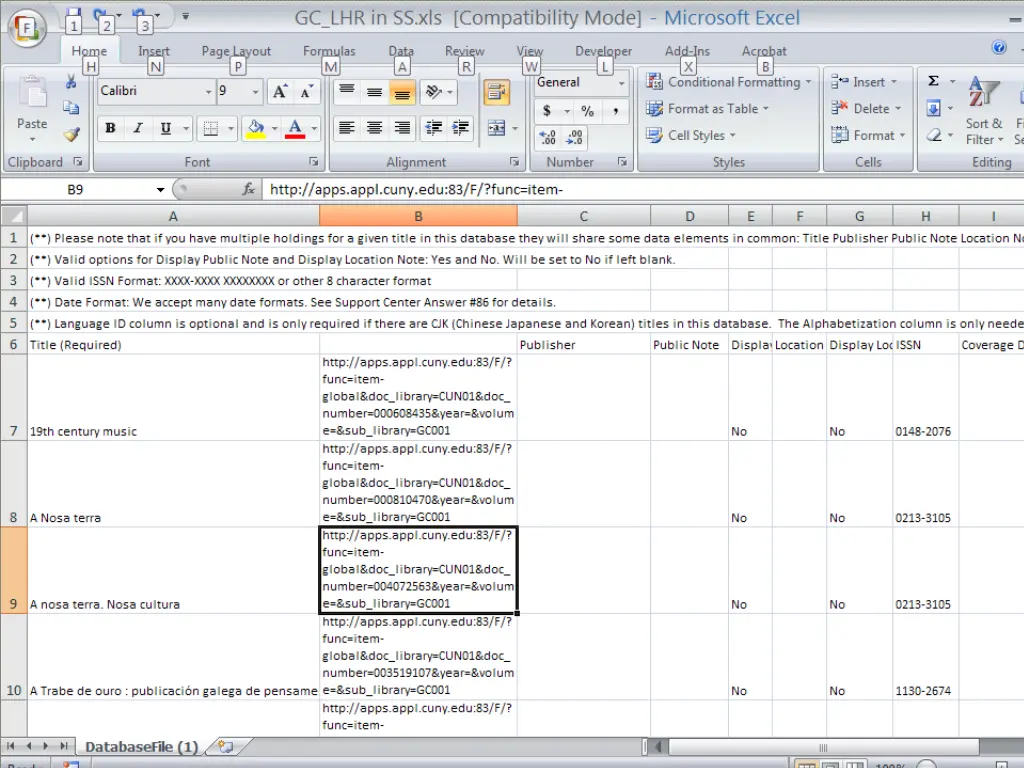1024x768 pixels.
Task: Click the Clear eraser icon
Action: (933, 135)
